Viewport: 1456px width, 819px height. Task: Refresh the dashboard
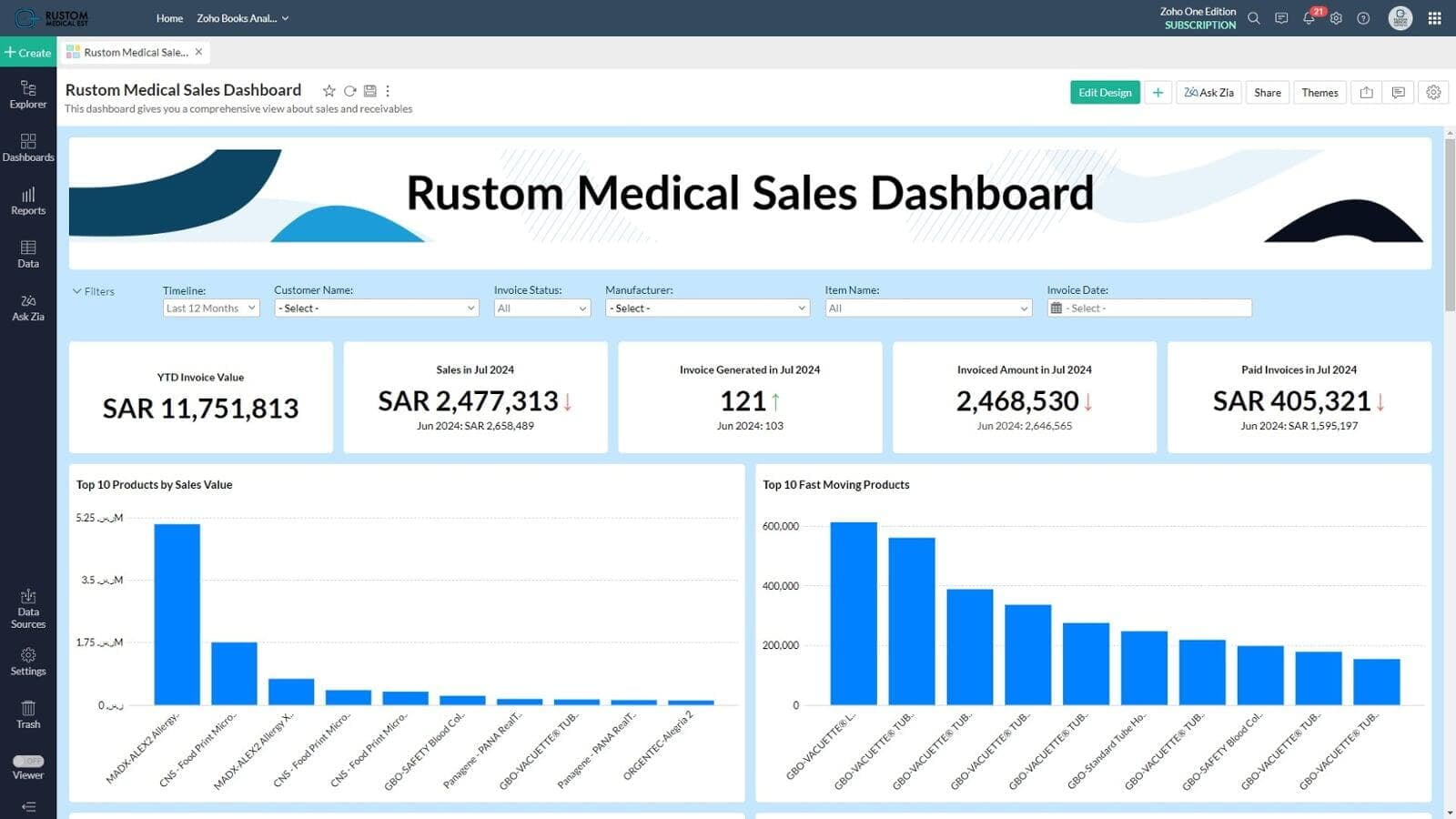point(349,91)
